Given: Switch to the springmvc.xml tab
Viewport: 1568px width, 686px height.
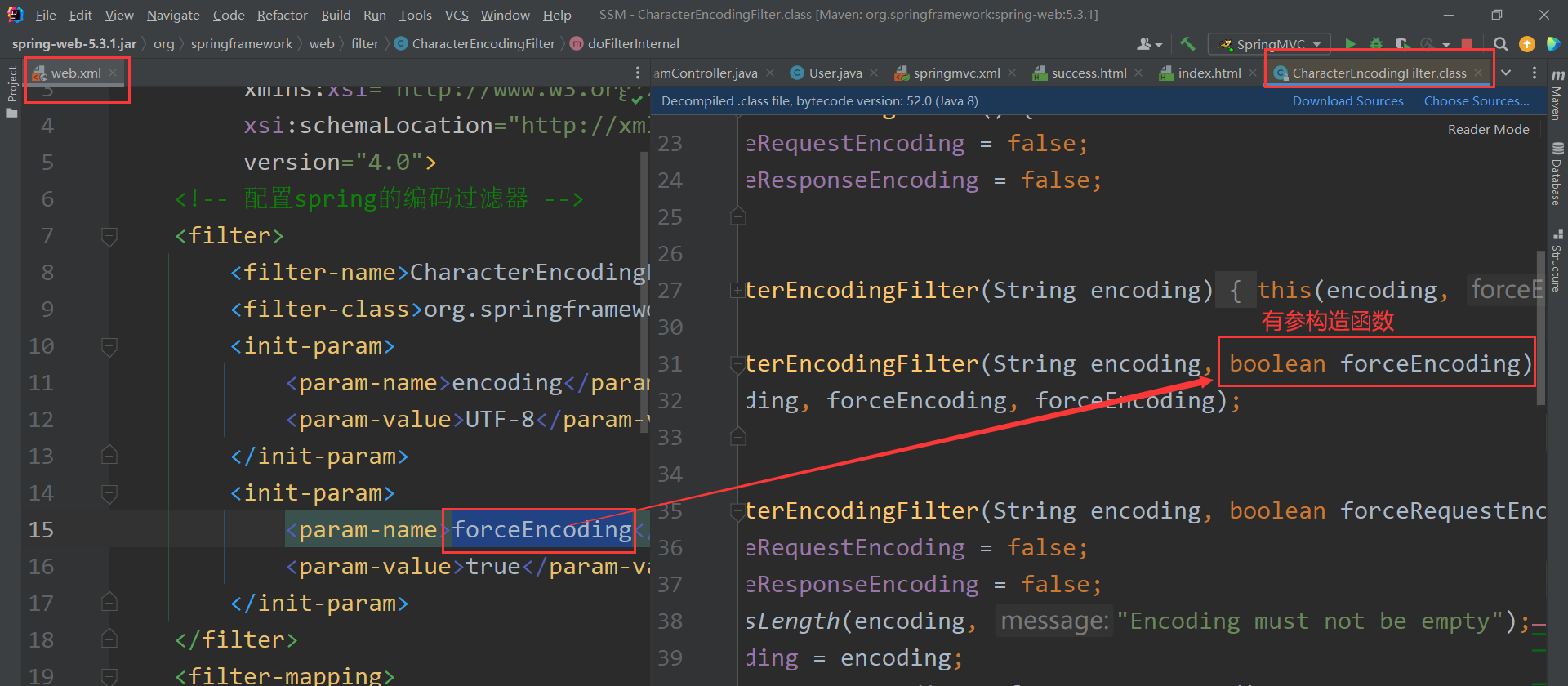Looking at the screenshot, I should (956, 73).
